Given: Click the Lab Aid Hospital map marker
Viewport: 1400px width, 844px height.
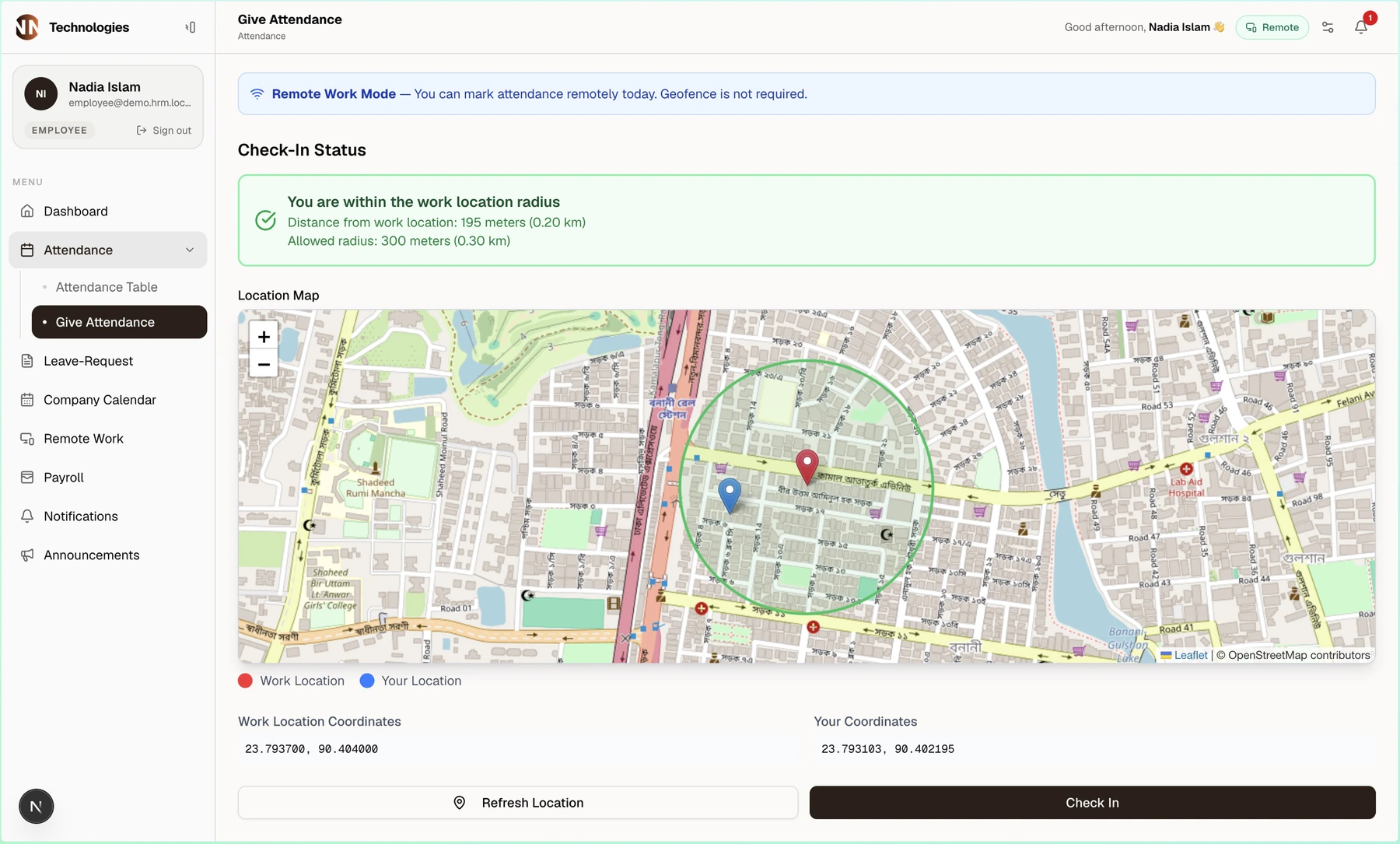Looking at the screenshot, I should tap(1186, 469).
